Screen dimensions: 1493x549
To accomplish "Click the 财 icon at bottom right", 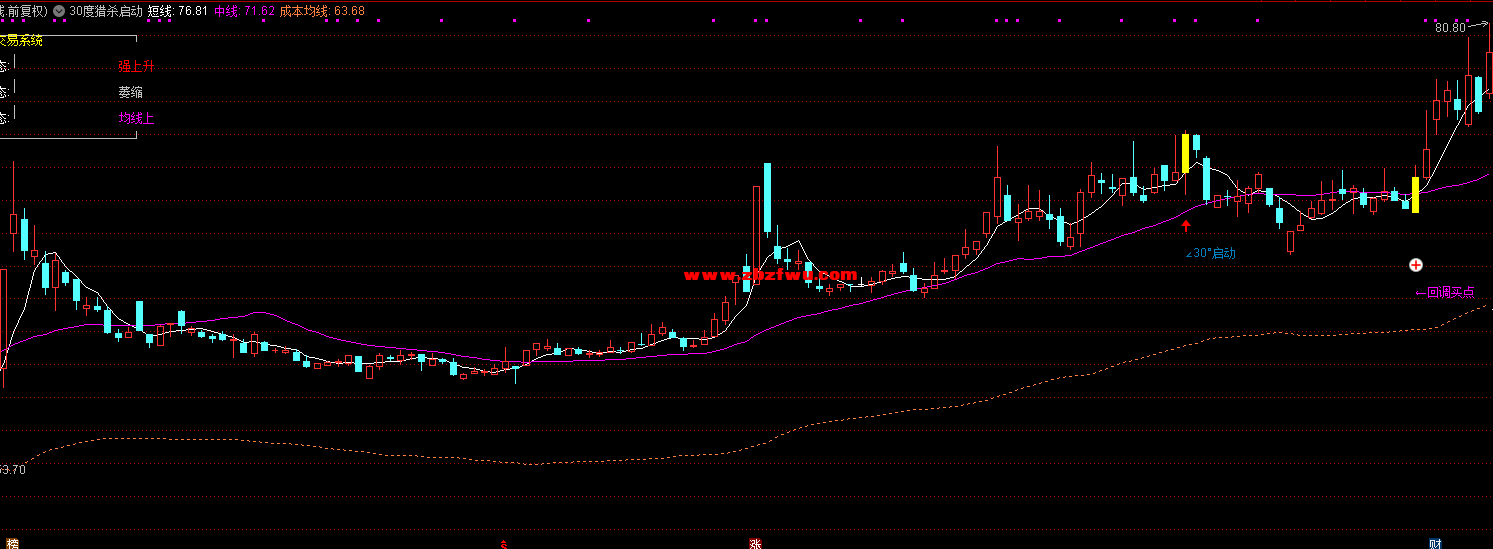I will click(1435, 543).
